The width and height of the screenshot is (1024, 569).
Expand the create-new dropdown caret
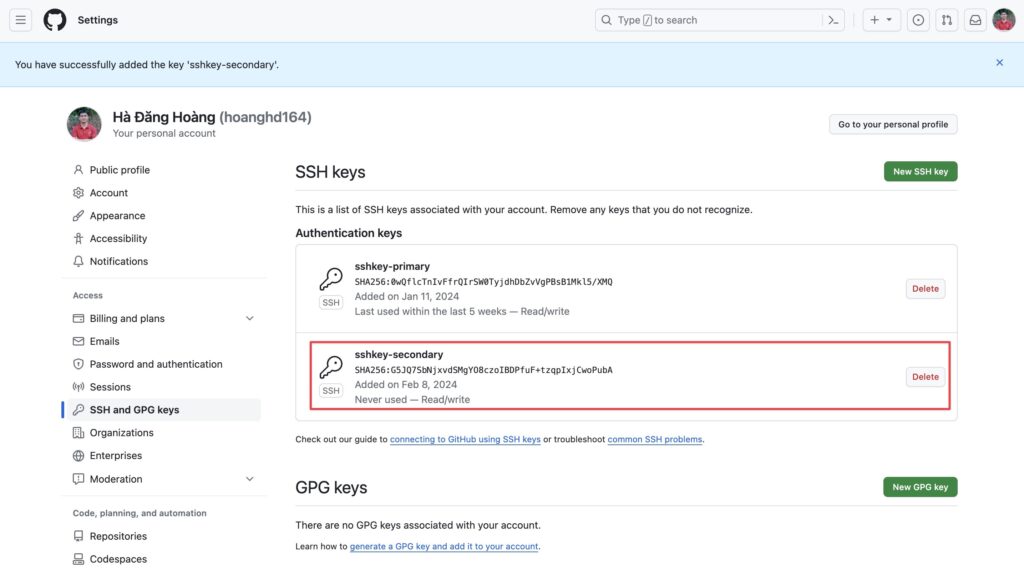pos(889,20)
